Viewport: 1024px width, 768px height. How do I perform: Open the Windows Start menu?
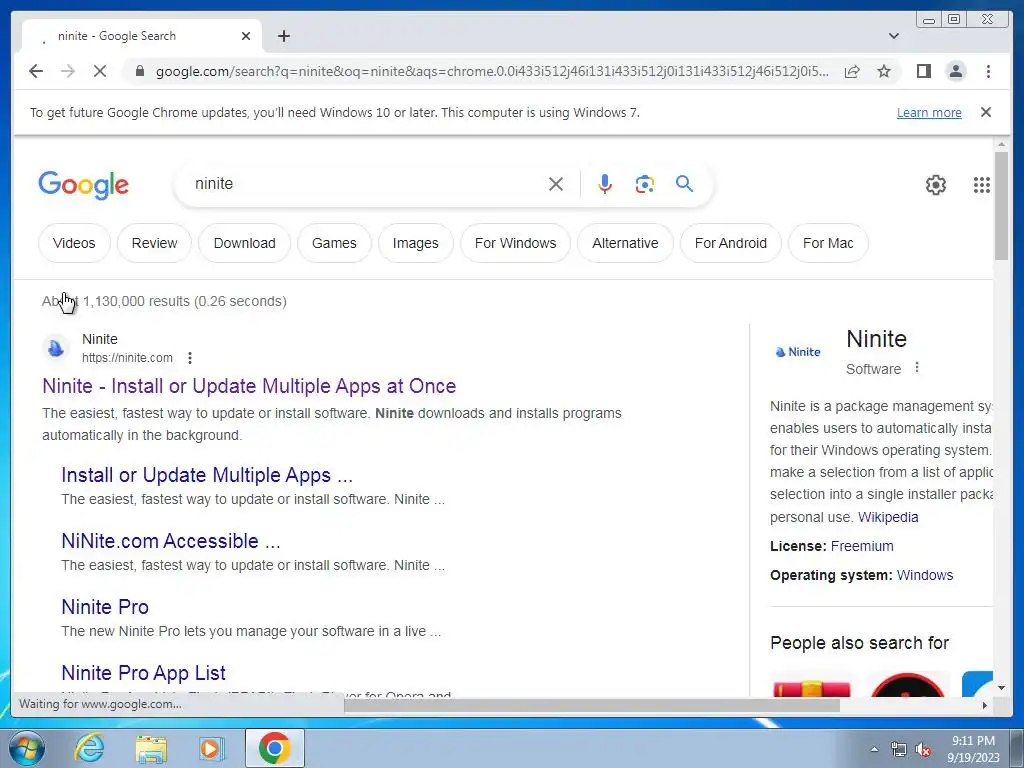coord(27,748)
